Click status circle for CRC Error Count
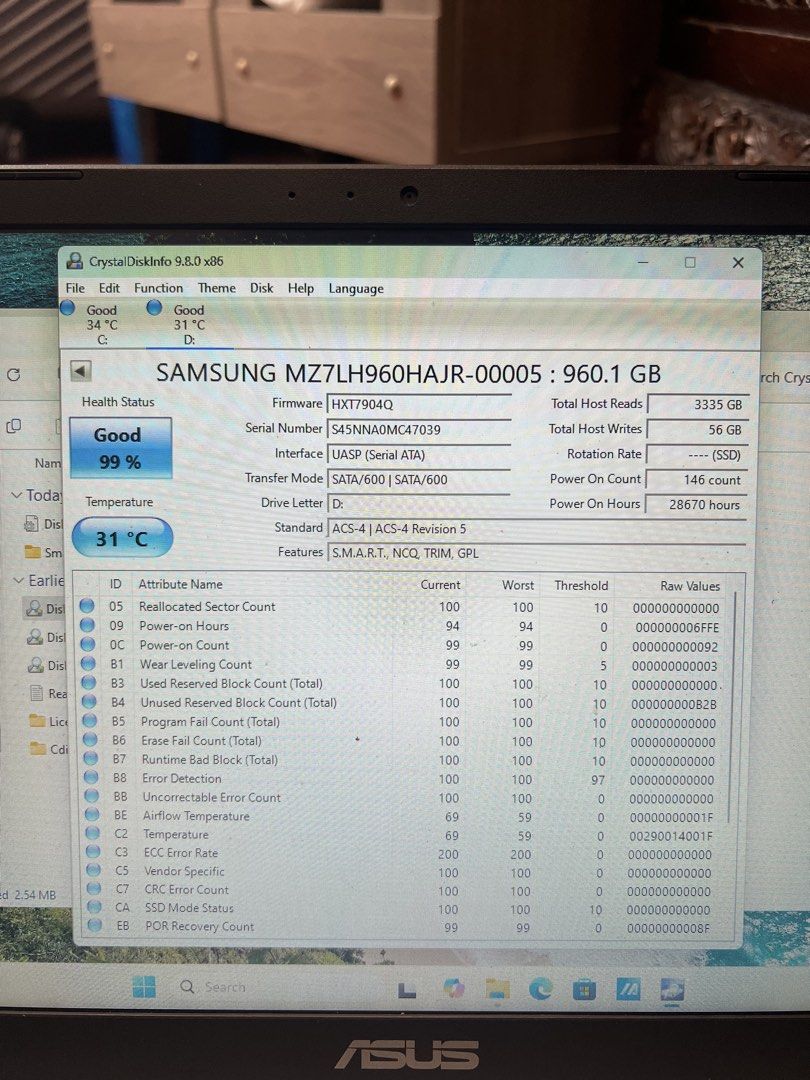This screenshot has width=810, height=1080. click(x=94, y=889)
